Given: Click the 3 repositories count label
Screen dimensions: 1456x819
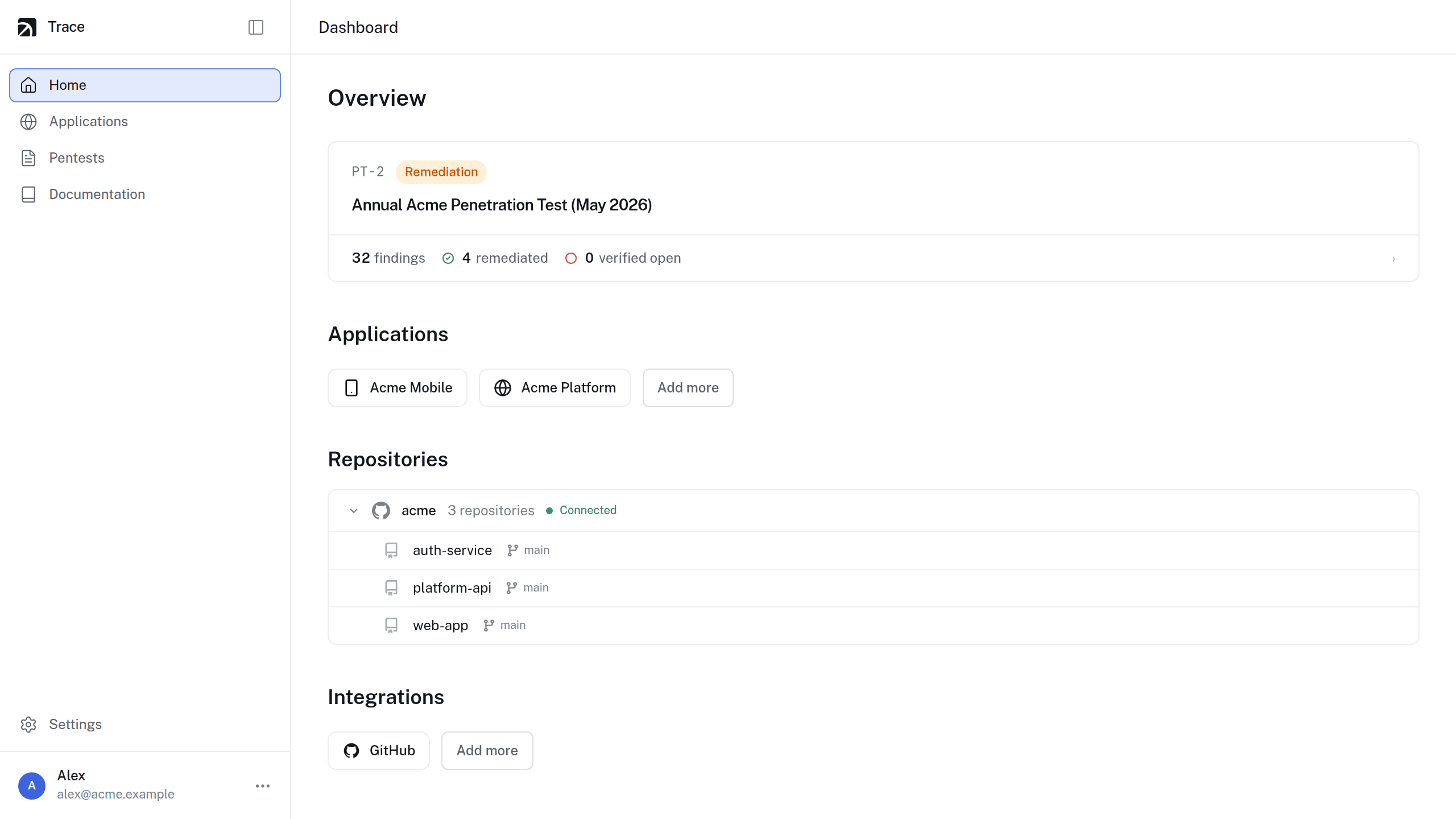Looking at the screenshot, I should coord(491,511).
